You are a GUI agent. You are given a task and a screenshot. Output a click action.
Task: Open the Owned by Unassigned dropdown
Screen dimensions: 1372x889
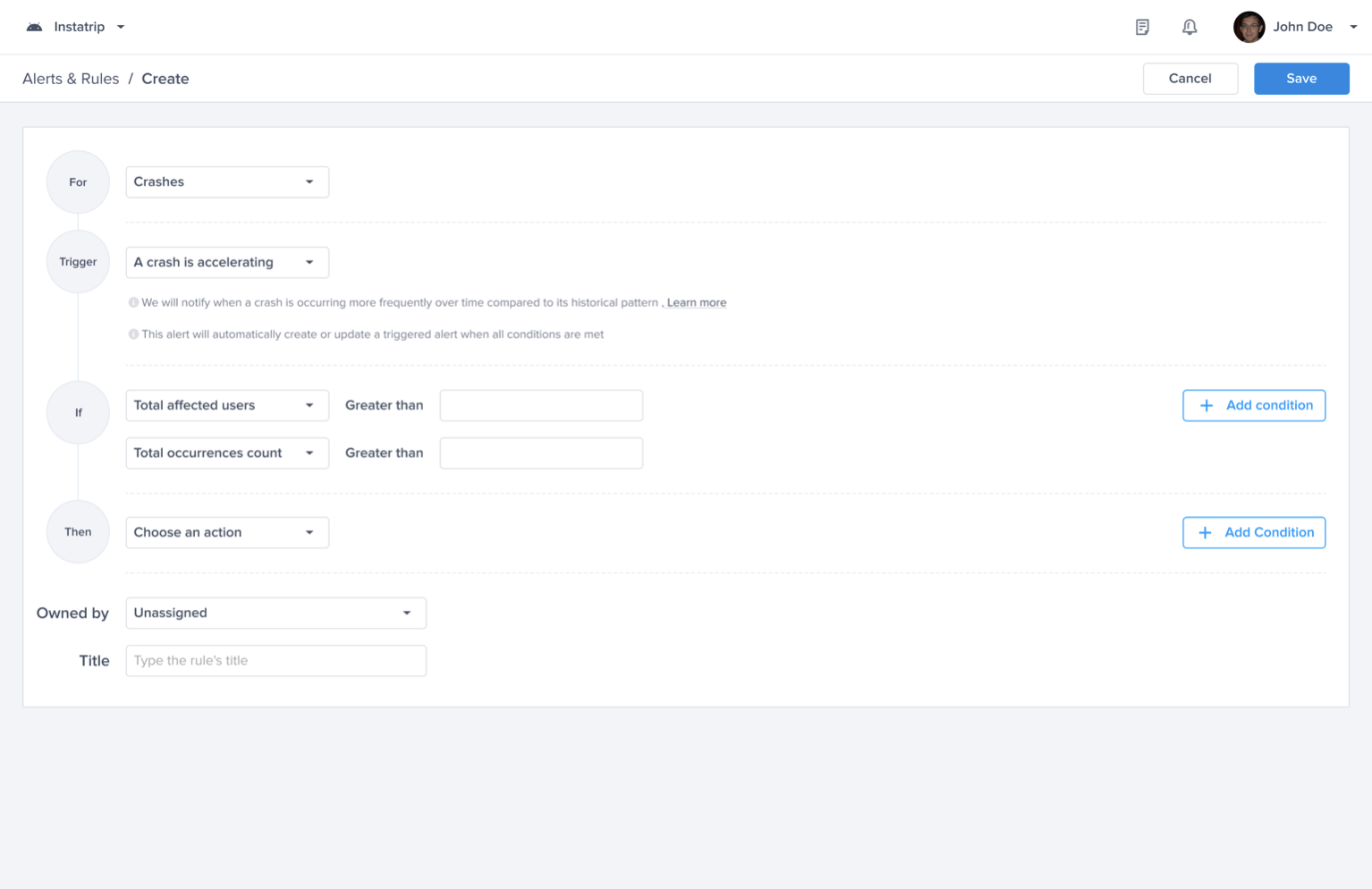[275, 613]
